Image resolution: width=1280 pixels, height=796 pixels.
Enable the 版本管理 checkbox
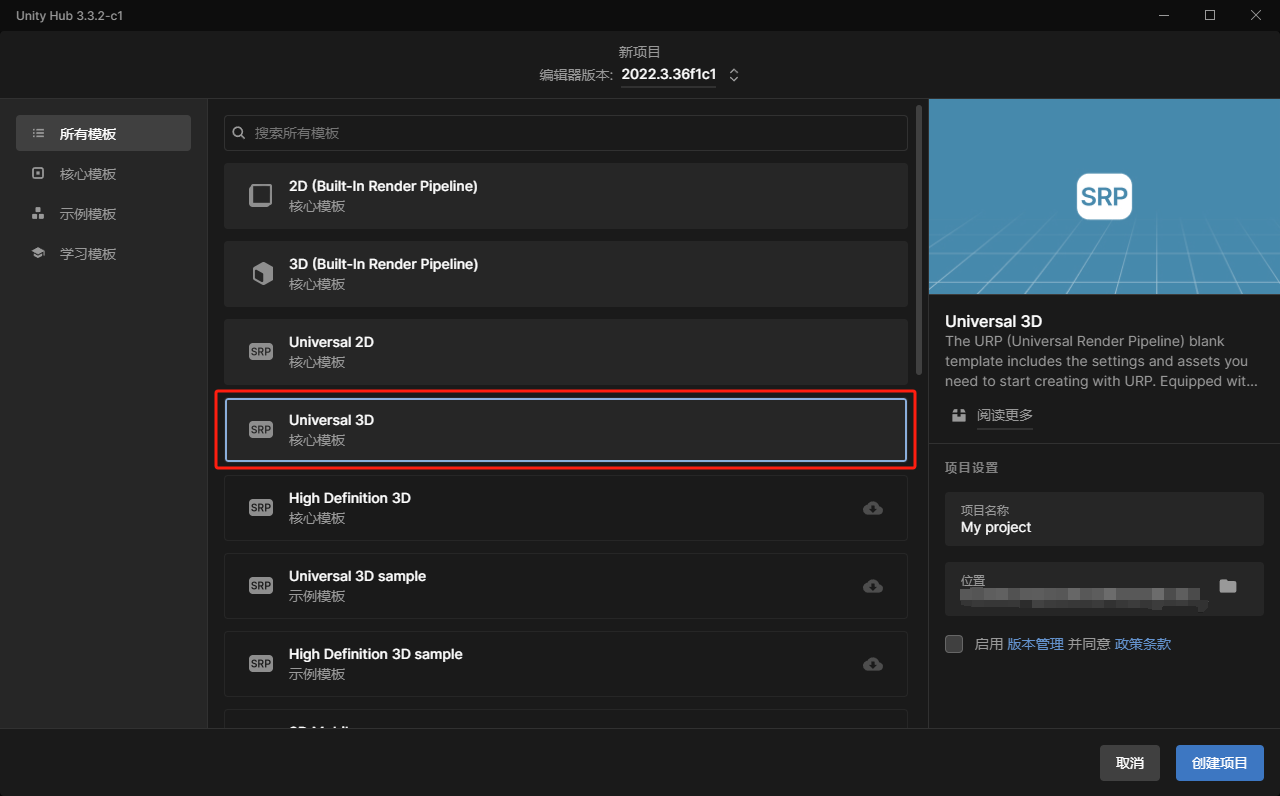click(x=954, y=644)
